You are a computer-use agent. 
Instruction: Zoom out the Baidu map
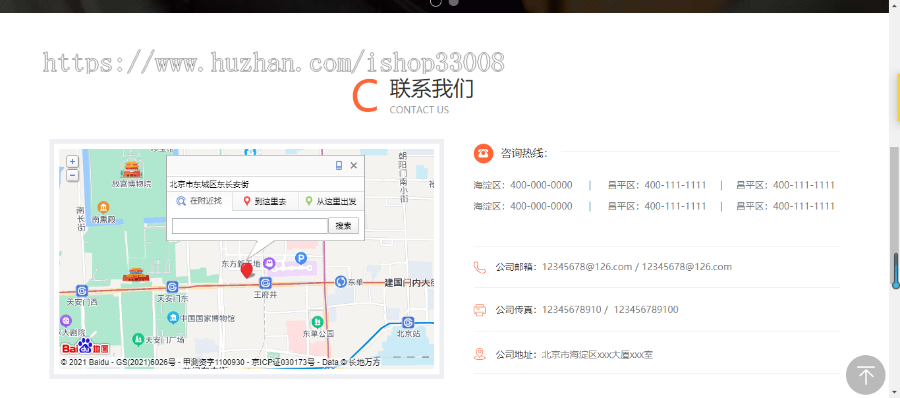click(72, 176)
